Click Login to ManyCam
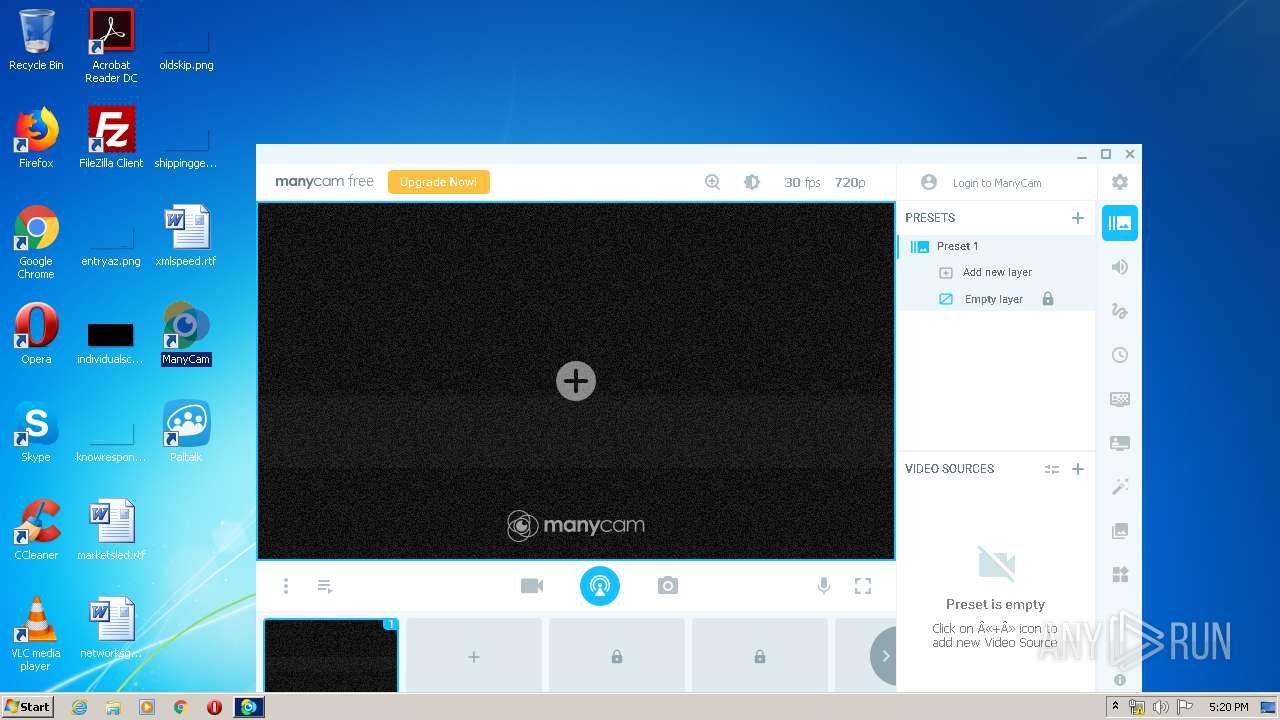1280x720 pixels. (x=997, y=183)
